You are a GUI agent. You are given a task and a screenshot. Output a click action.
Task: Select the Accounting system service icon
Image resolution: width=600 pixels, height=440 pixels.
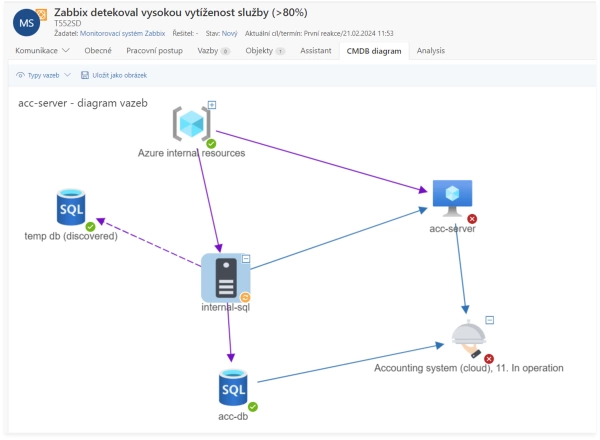click(x=466, y=338)
